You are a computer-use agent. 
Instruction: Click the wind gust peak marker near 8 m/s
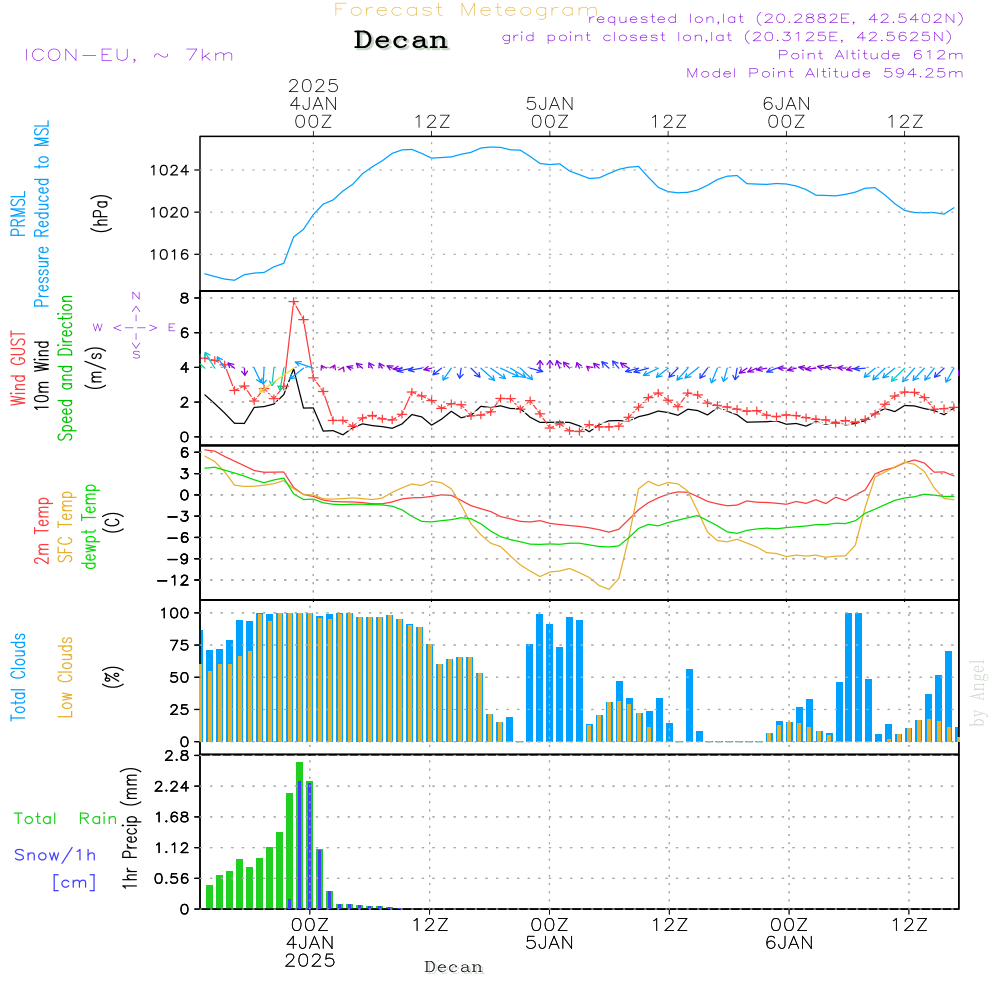tap(293, 301)
